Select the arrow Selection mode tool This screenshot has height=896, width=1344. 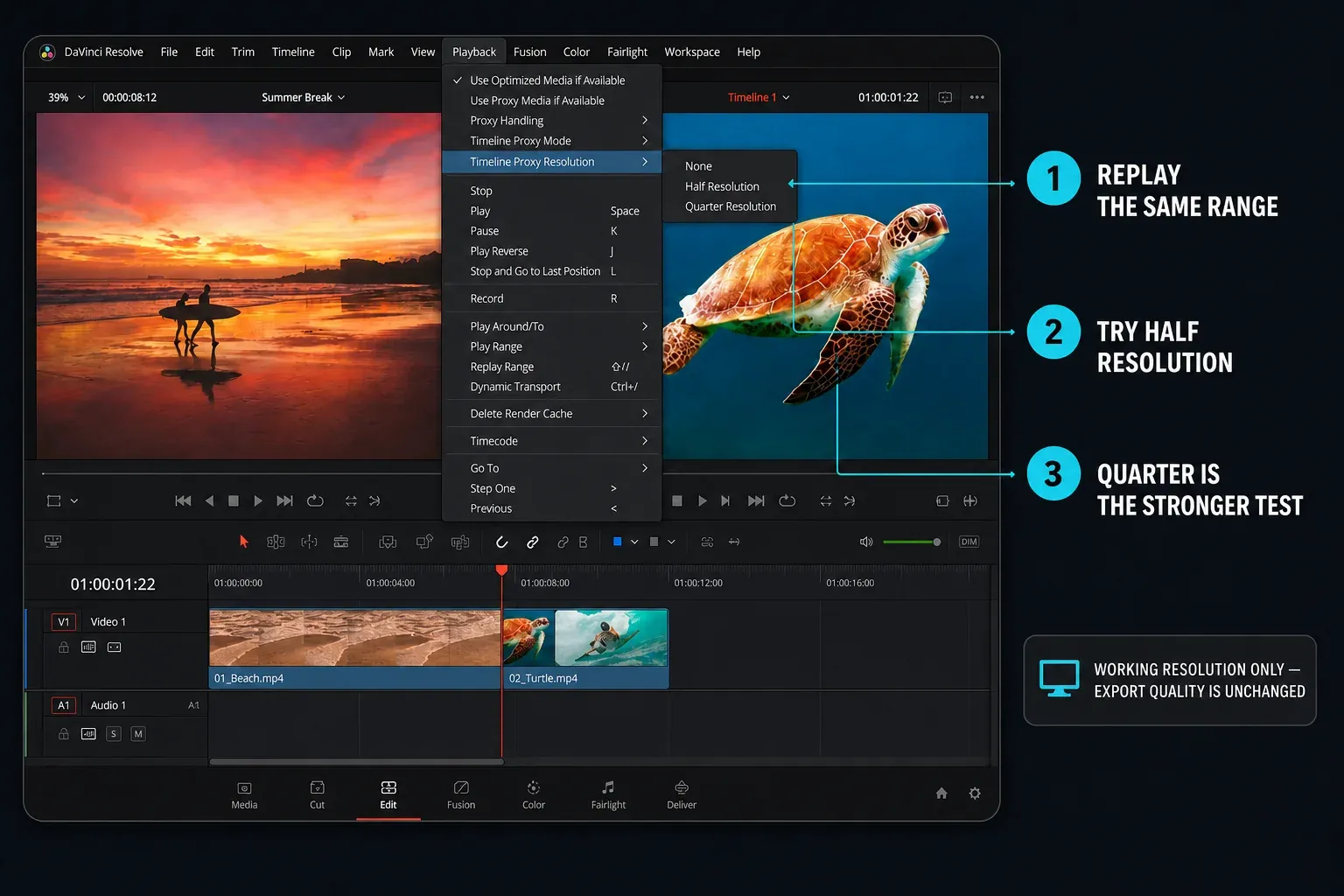click(x=244, y=542)
